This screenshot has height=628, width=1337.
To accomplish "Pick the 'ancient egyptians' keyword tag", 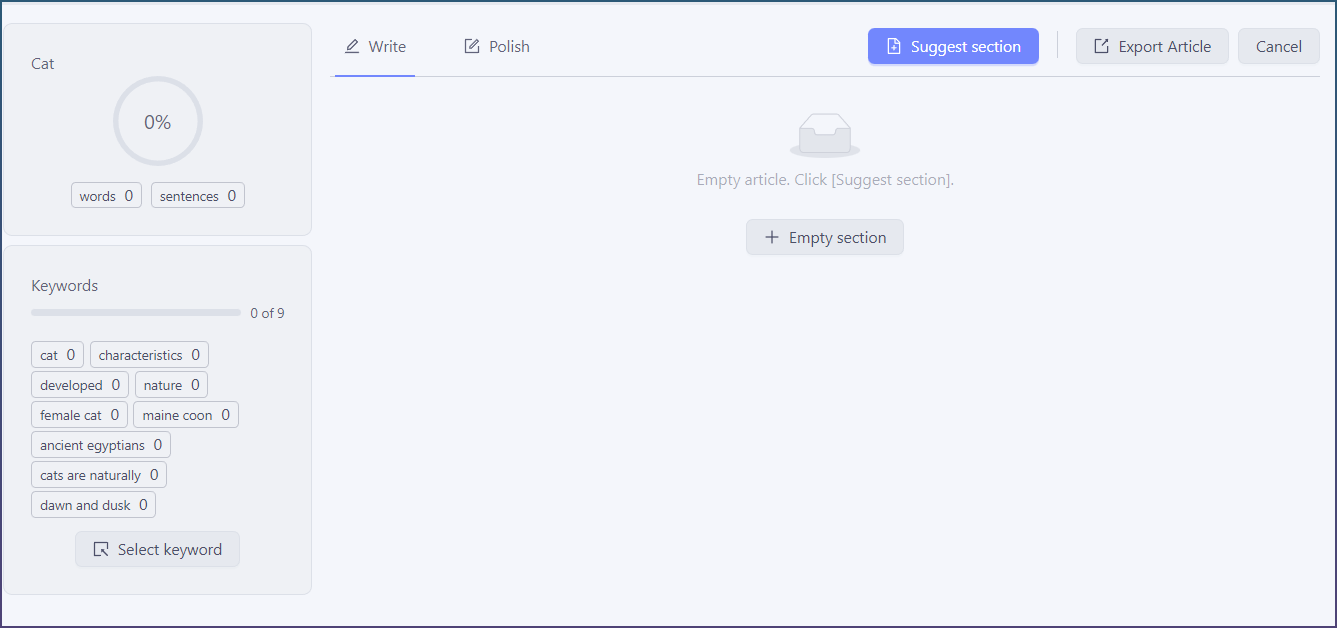I will pyautogui.click(x=101, y=445).
